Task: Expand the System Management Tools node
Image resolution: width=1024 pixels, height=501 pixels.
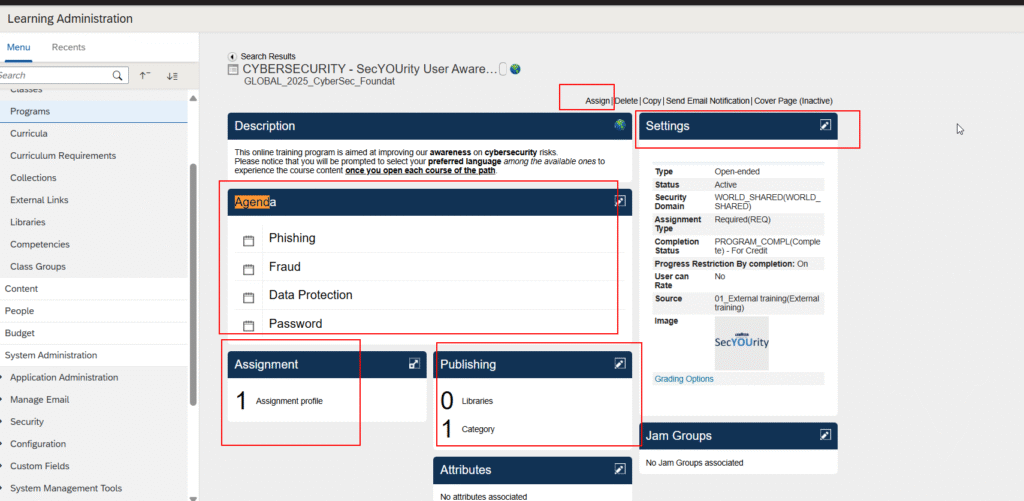Action: click(4, 488)
